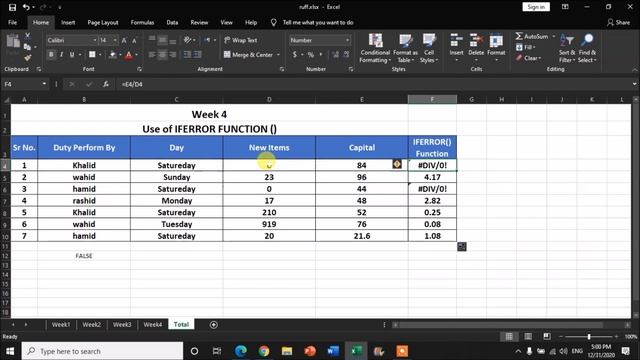Copy the selected cell
This screenshot has width=640, height=360.
click(x=27, y=47)
